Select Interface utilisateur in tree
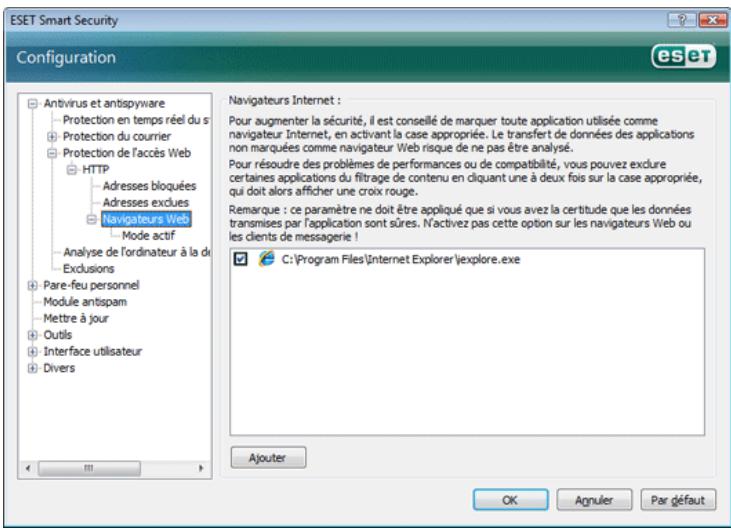This screenshot has height=531, width=731. (x=92, y=352)
